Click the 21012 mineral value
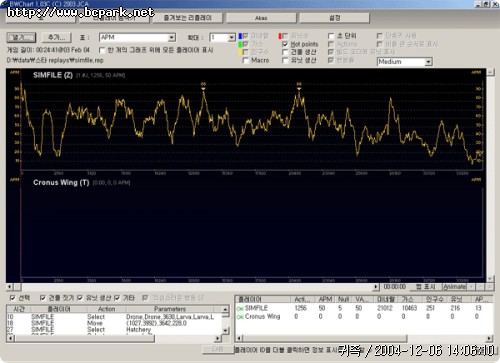This screenshot has height=363, width=500. click(386, 308)
